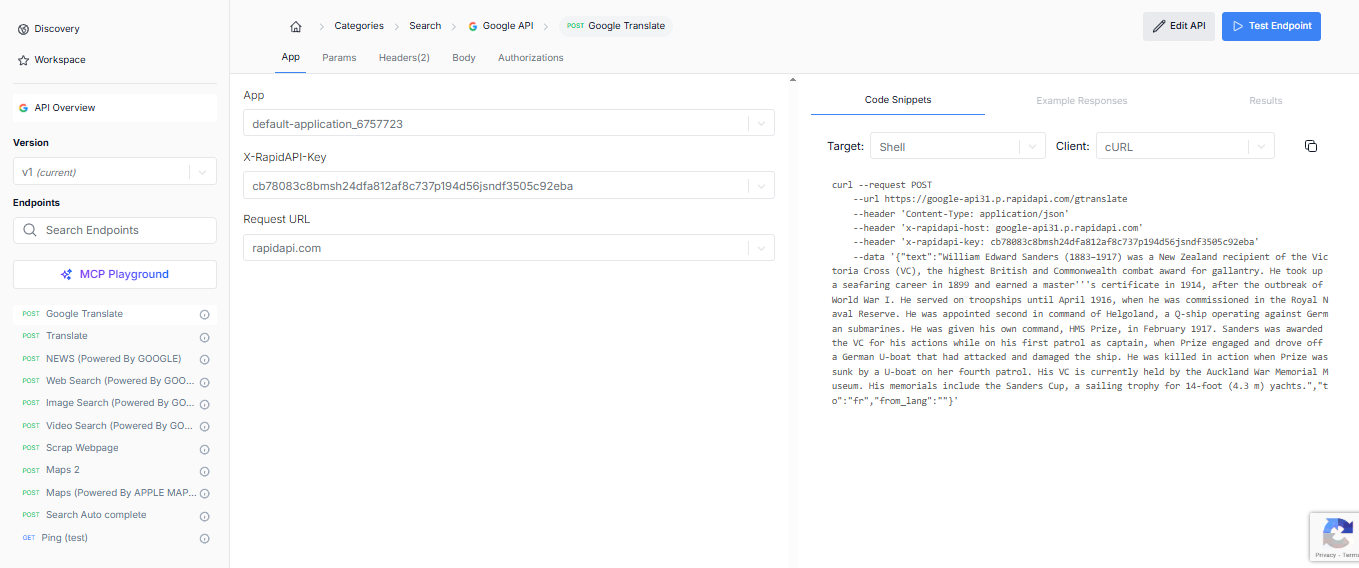Click the curl --request POST line
1359x568 pixels.
click(882, 185)
